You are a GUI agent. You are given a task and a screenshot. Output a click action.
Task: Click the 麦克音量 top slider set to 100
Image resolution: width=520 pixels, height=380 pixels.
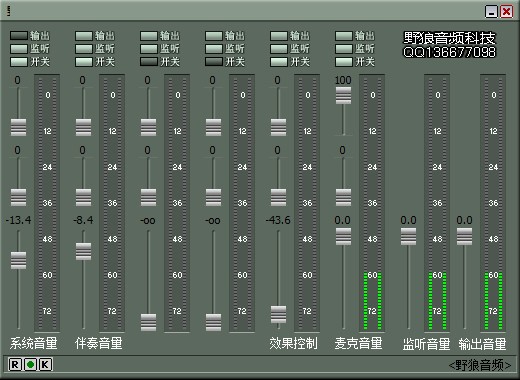[x=343, y=95]
